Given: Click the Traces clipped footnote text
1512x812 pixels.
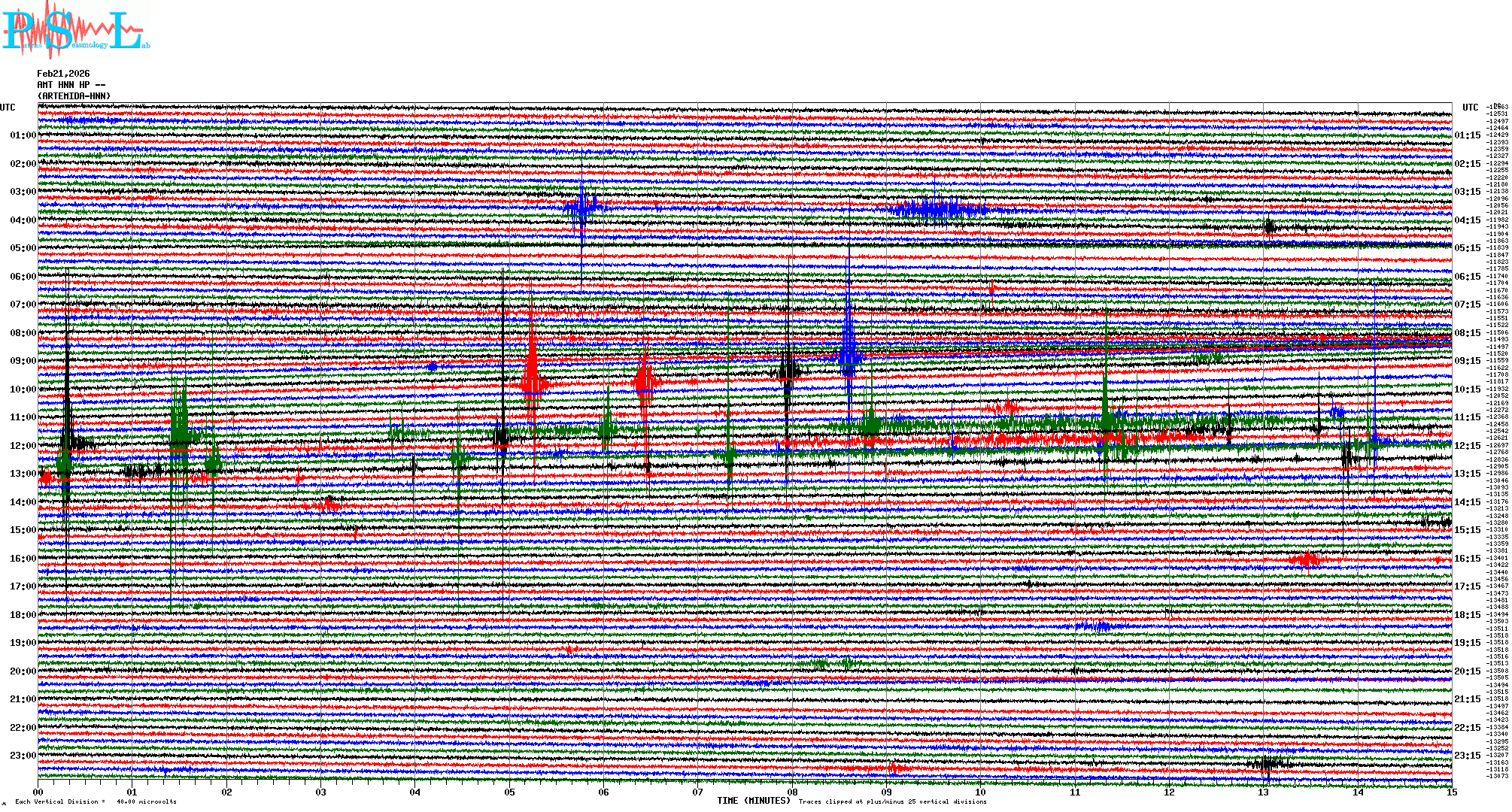Looking at the screenshot, I should pyautogui.click(x=892, y=801).
